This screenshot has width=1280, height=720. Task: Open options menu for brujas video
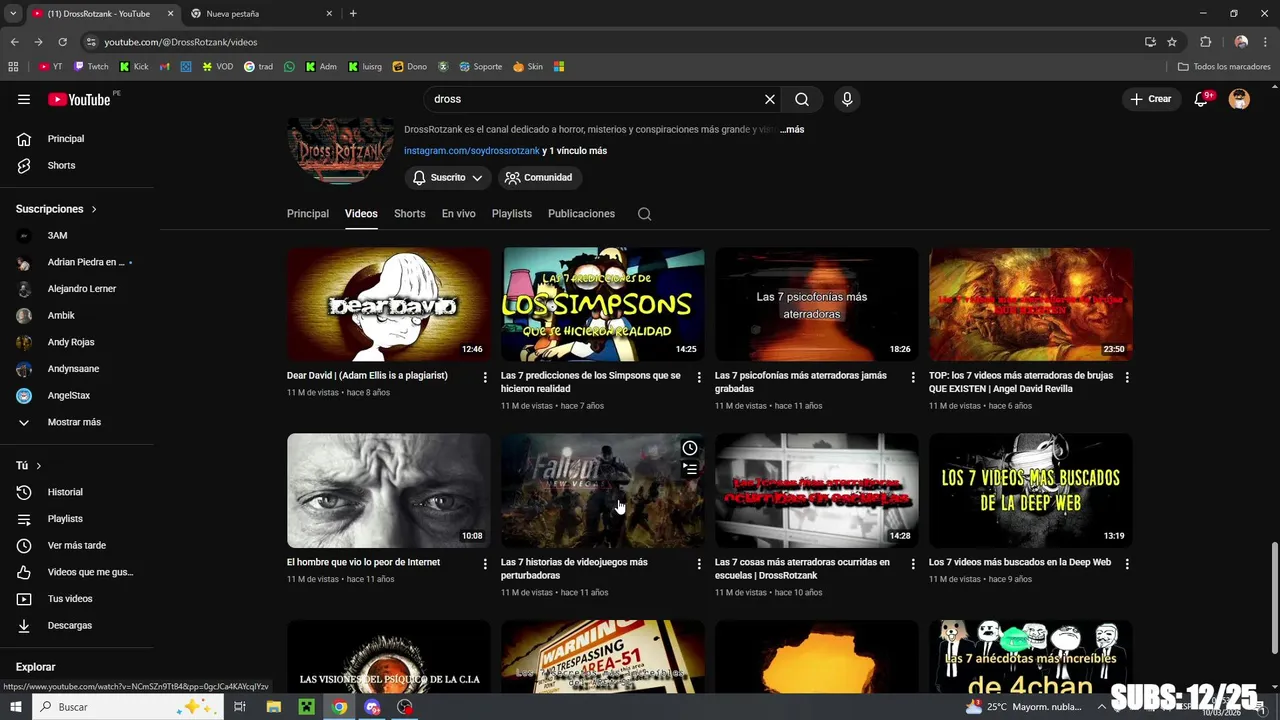1127,377
